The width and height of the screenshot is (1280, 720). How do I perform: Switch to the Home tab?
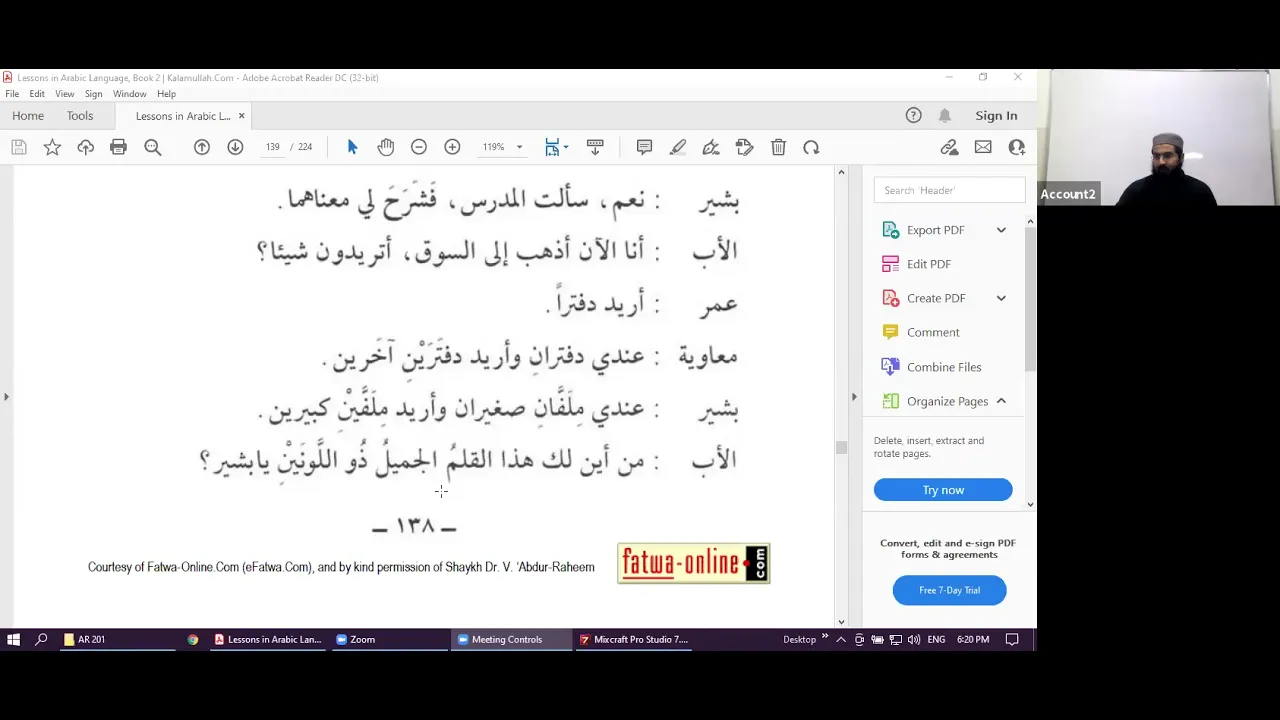pos(28,116)
